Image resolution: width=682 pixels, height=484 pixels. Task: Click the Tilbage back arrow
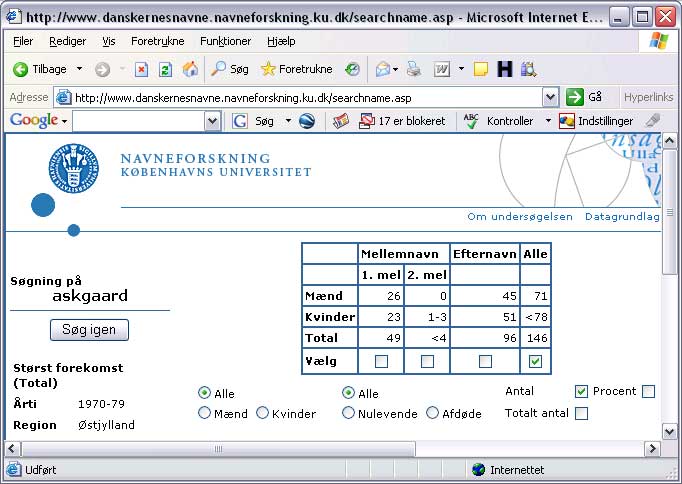pyautogui.click(x=39, y=69)
